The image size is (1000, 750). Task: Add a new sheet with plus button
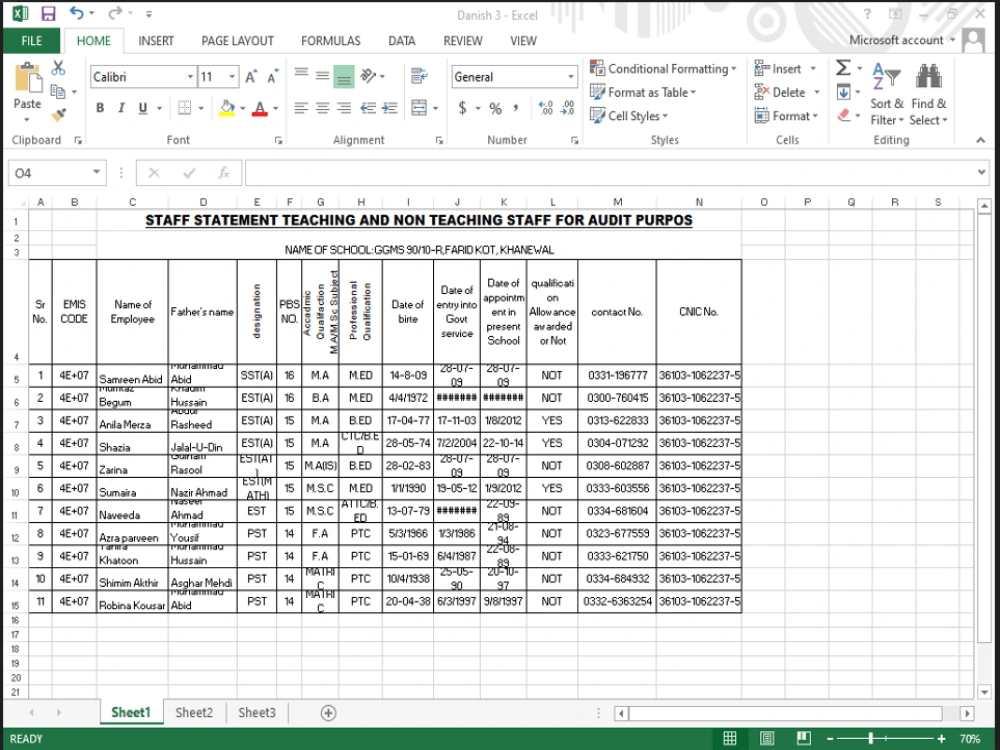[x=328, y=712]
